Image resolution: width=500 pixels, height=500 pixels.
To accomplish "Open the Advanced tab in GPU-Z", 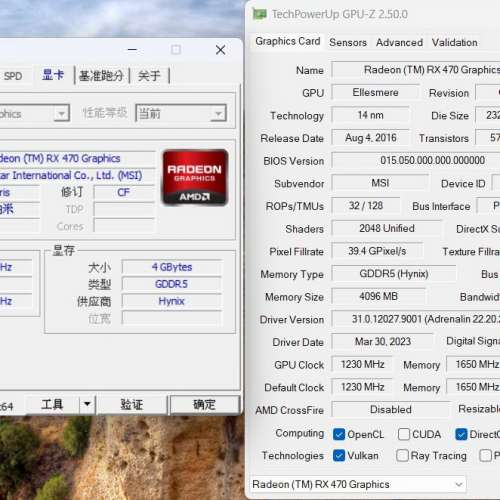I will (399, 42).
